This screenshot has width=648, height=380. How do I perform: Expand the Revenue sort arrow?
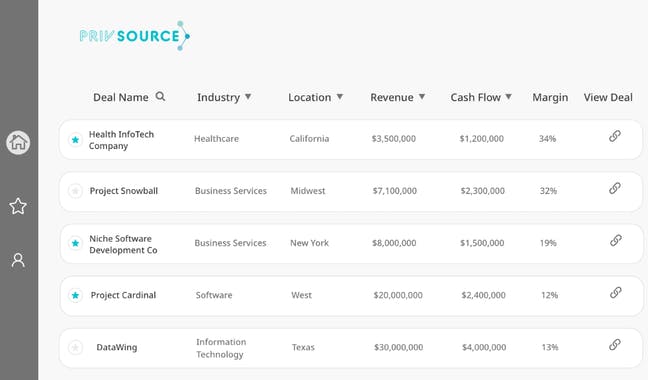422,97
